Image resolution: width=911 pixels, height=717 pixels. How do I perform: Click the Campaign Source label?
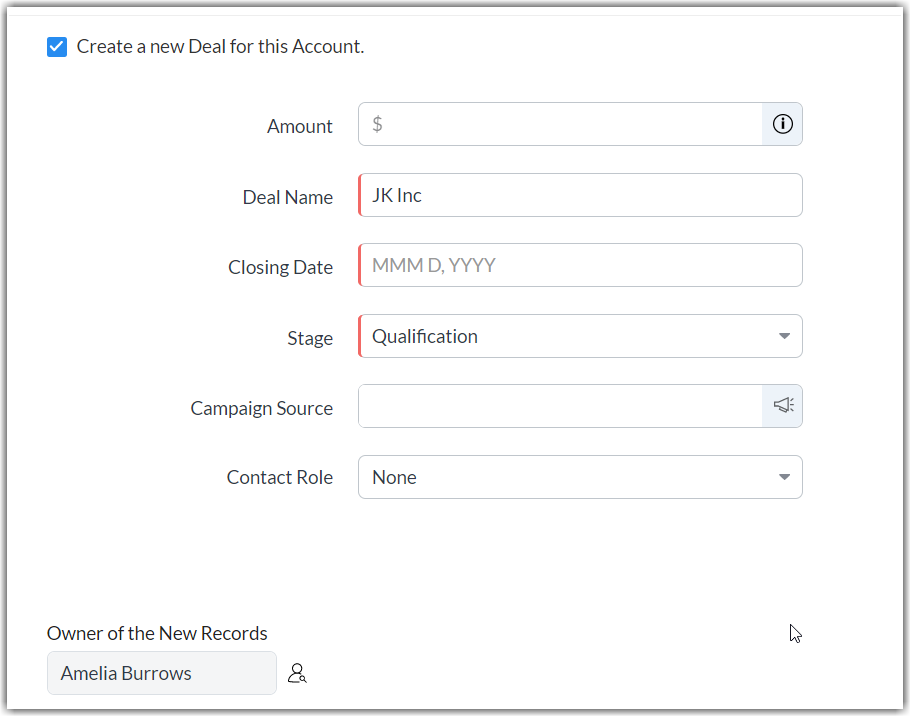(x=262, y=408)
